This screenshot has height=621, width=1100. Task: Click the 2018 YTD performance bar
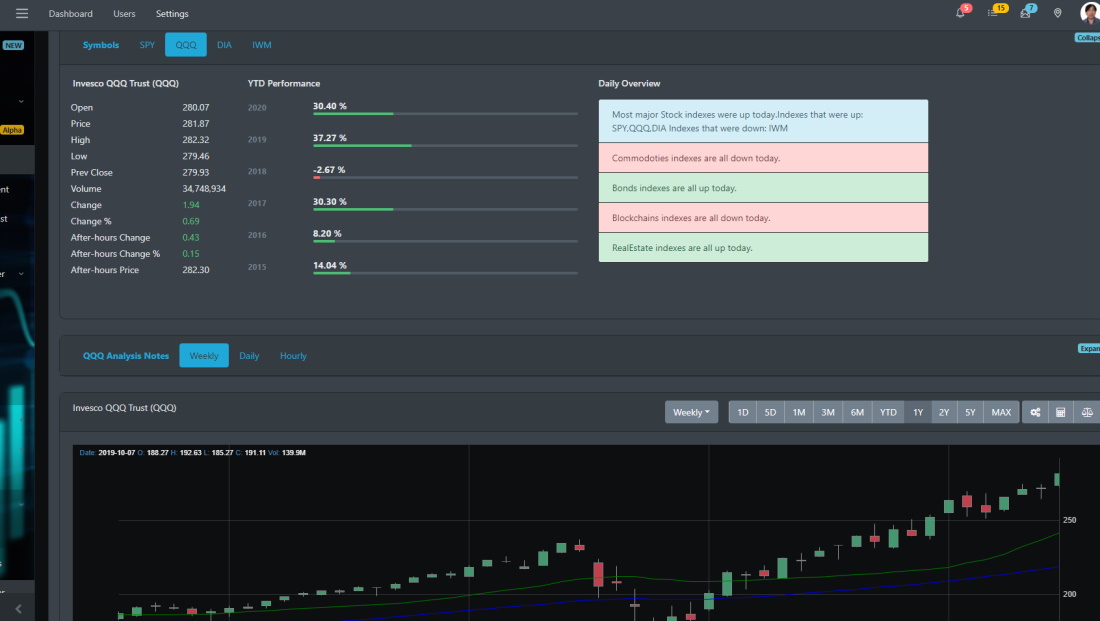click(x=445, y=178)
